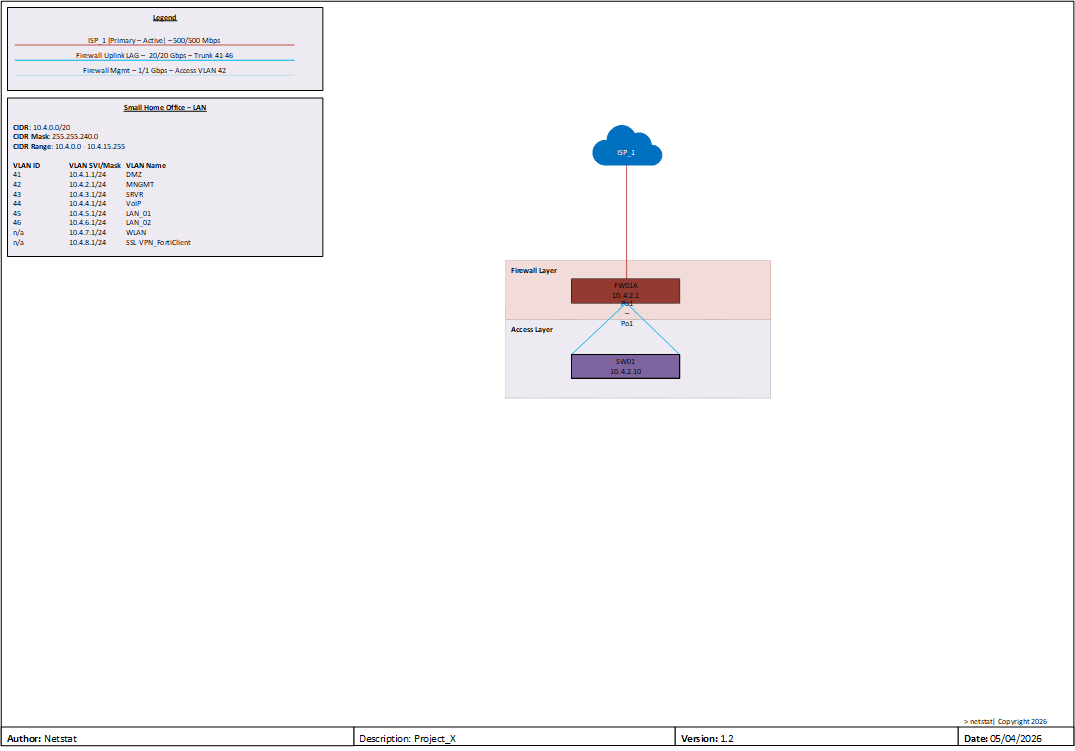The width and height of the screenshot is (1075, 751).
Task: Select the SW01 switch box
Action: 625,366
